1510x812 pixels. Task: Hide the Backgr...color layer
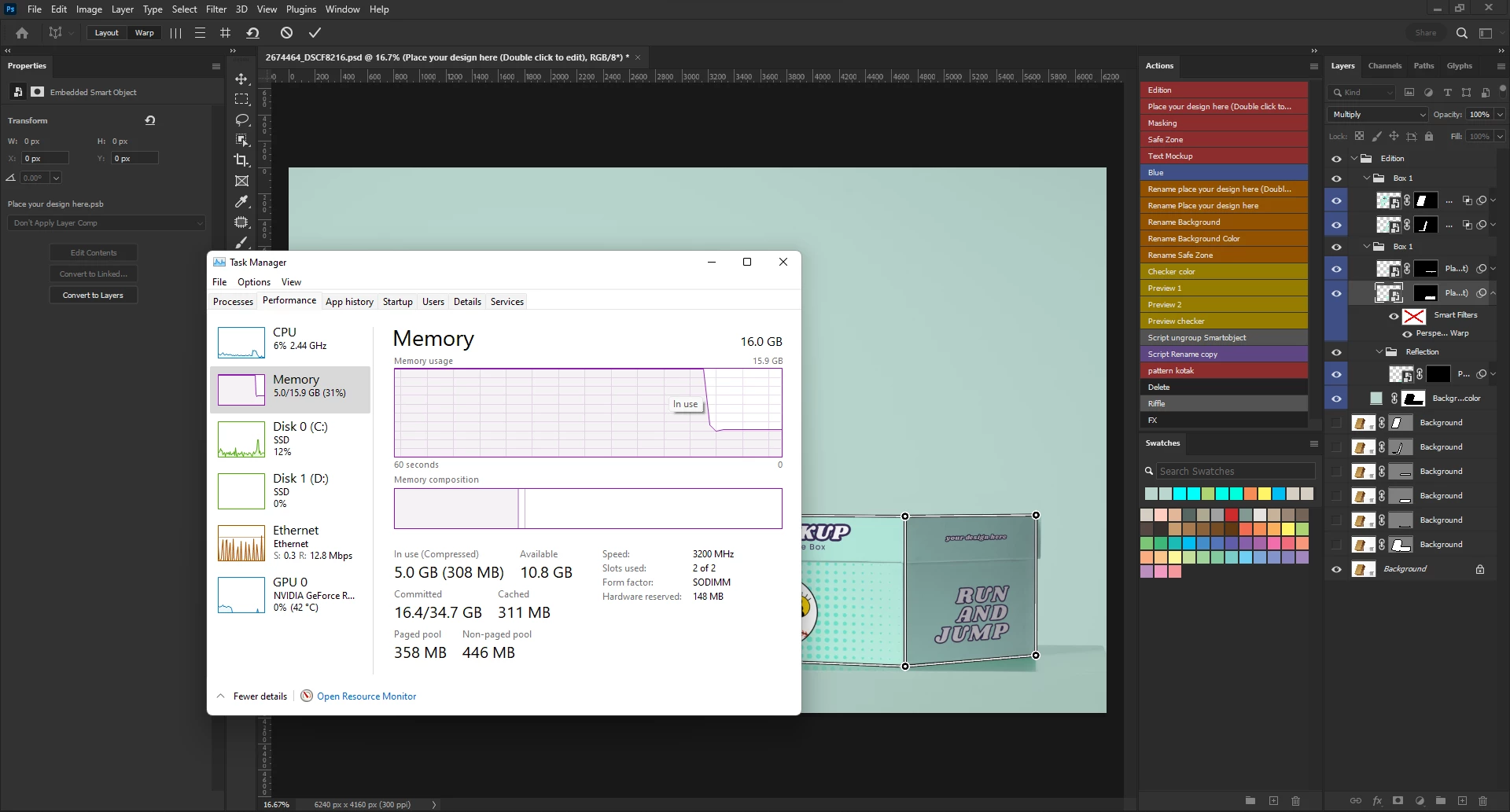1336,399
